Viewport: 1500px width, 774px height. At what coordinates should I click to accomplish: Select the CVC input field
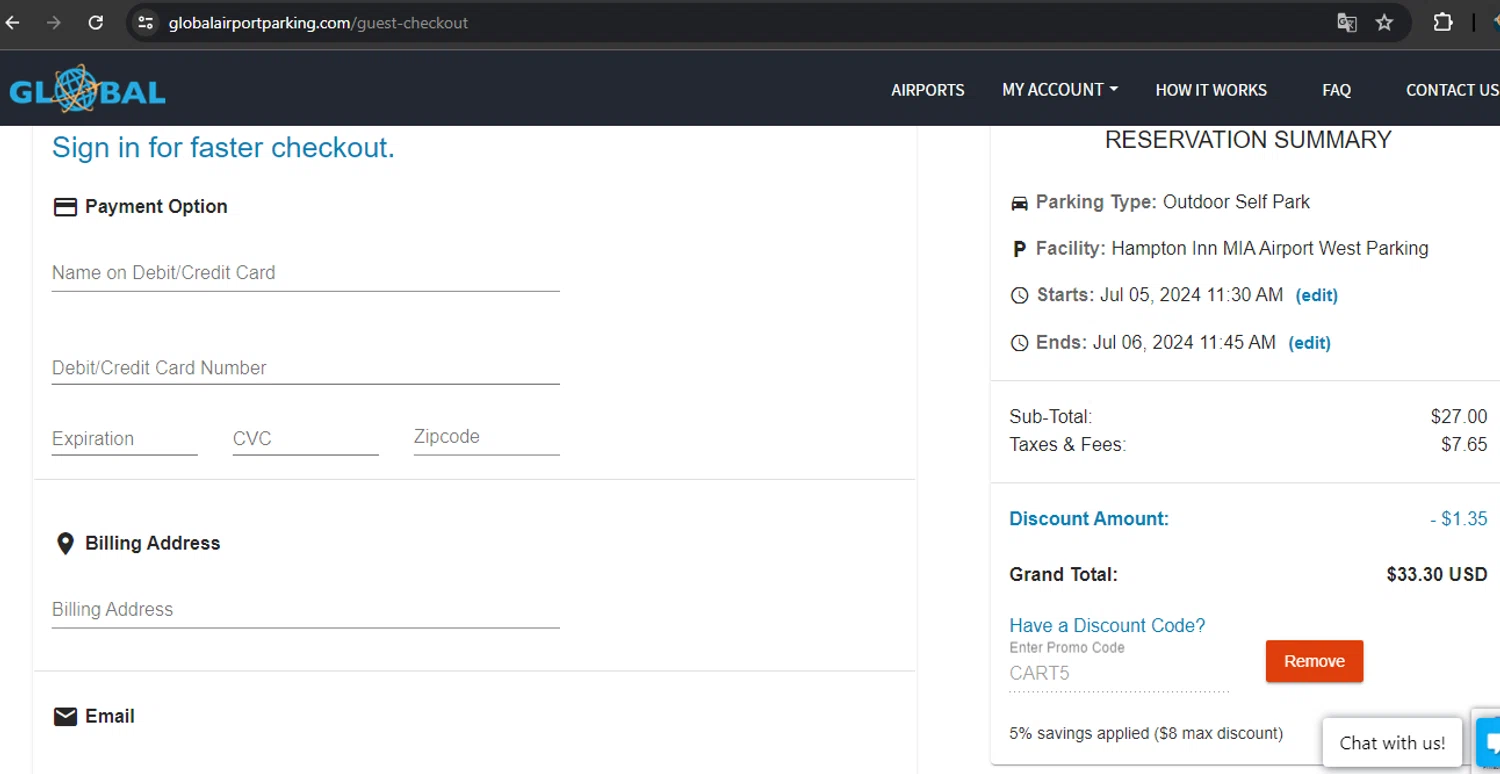305,439
